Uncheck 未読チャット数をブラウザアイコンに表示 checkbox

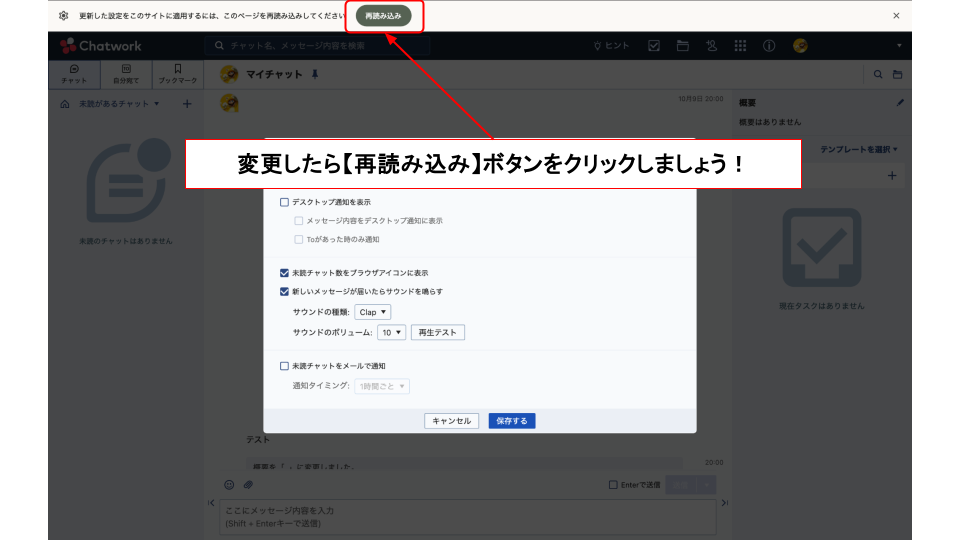285,272
